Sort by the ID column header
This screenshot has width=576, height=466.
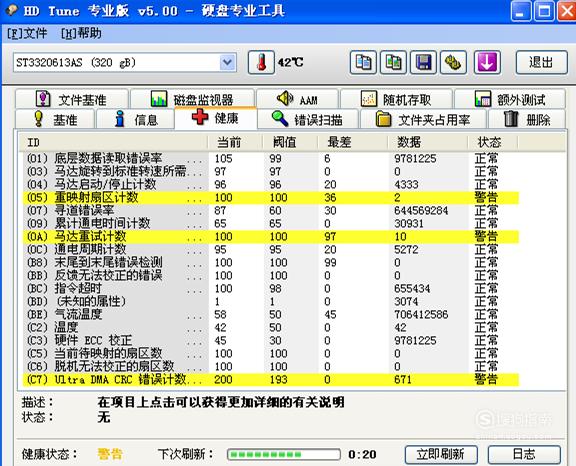point(113,142)
